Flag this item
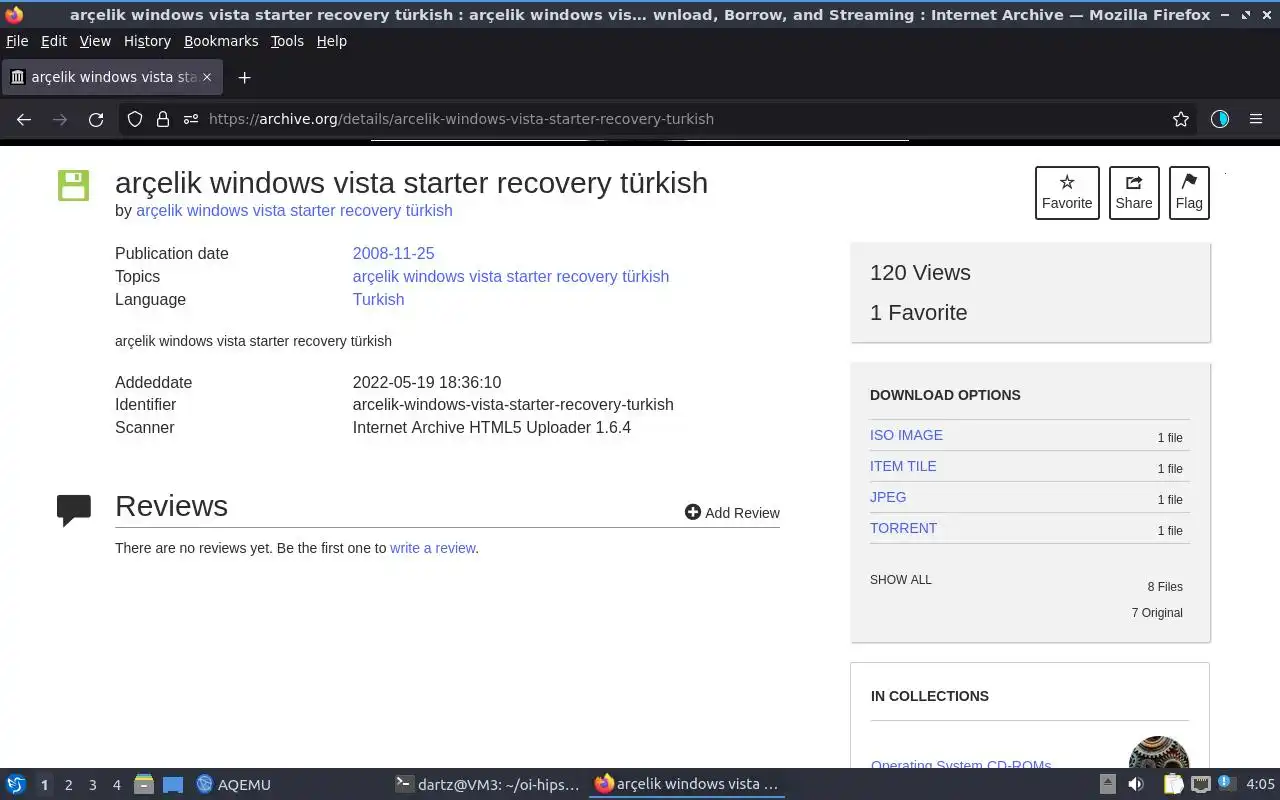The height and width of the screenshot is (800, 1280). click(1189, 192)
